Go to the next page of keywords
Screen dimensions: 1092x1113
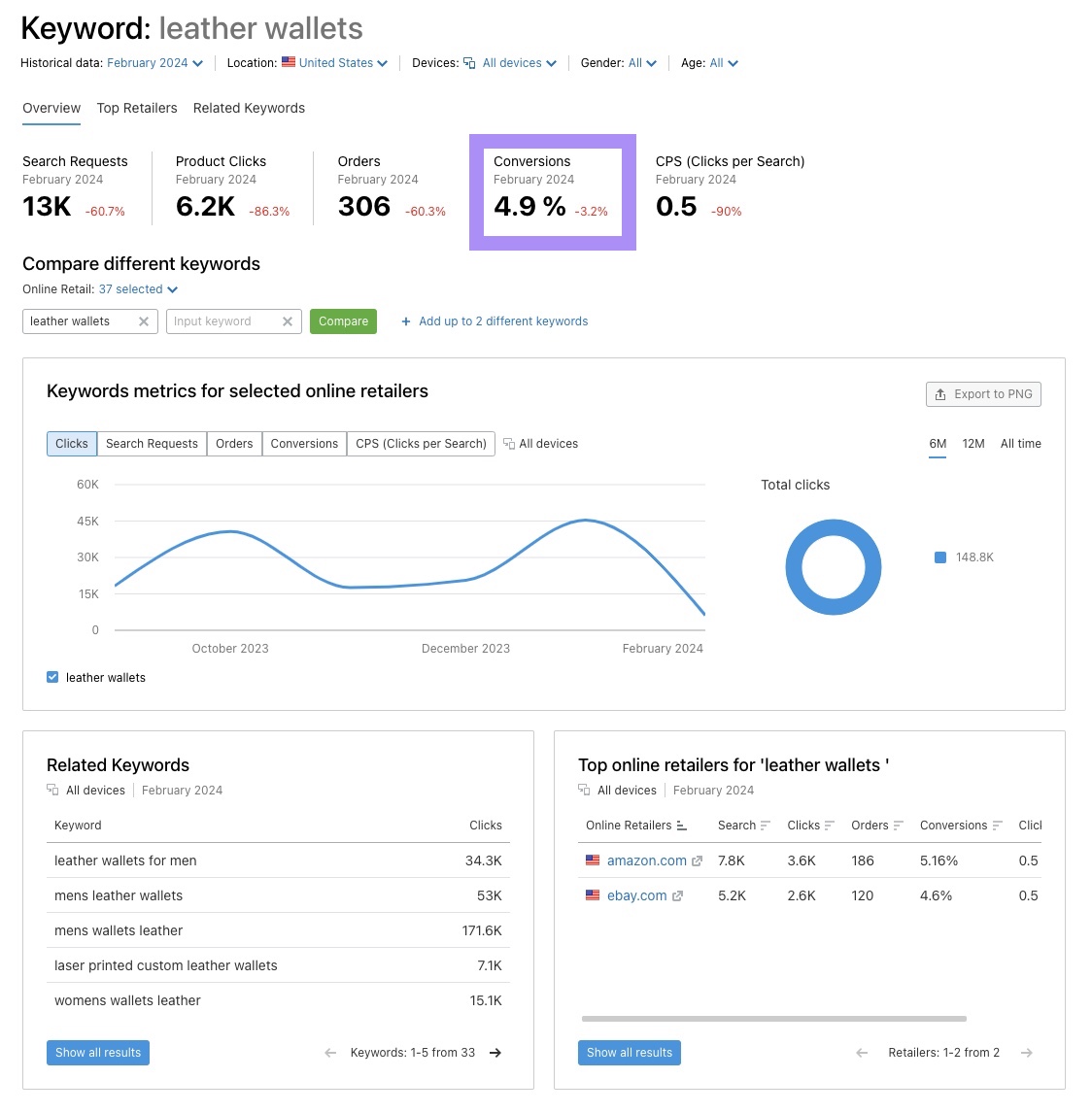pyautogui.click(x=495, y=1052)
